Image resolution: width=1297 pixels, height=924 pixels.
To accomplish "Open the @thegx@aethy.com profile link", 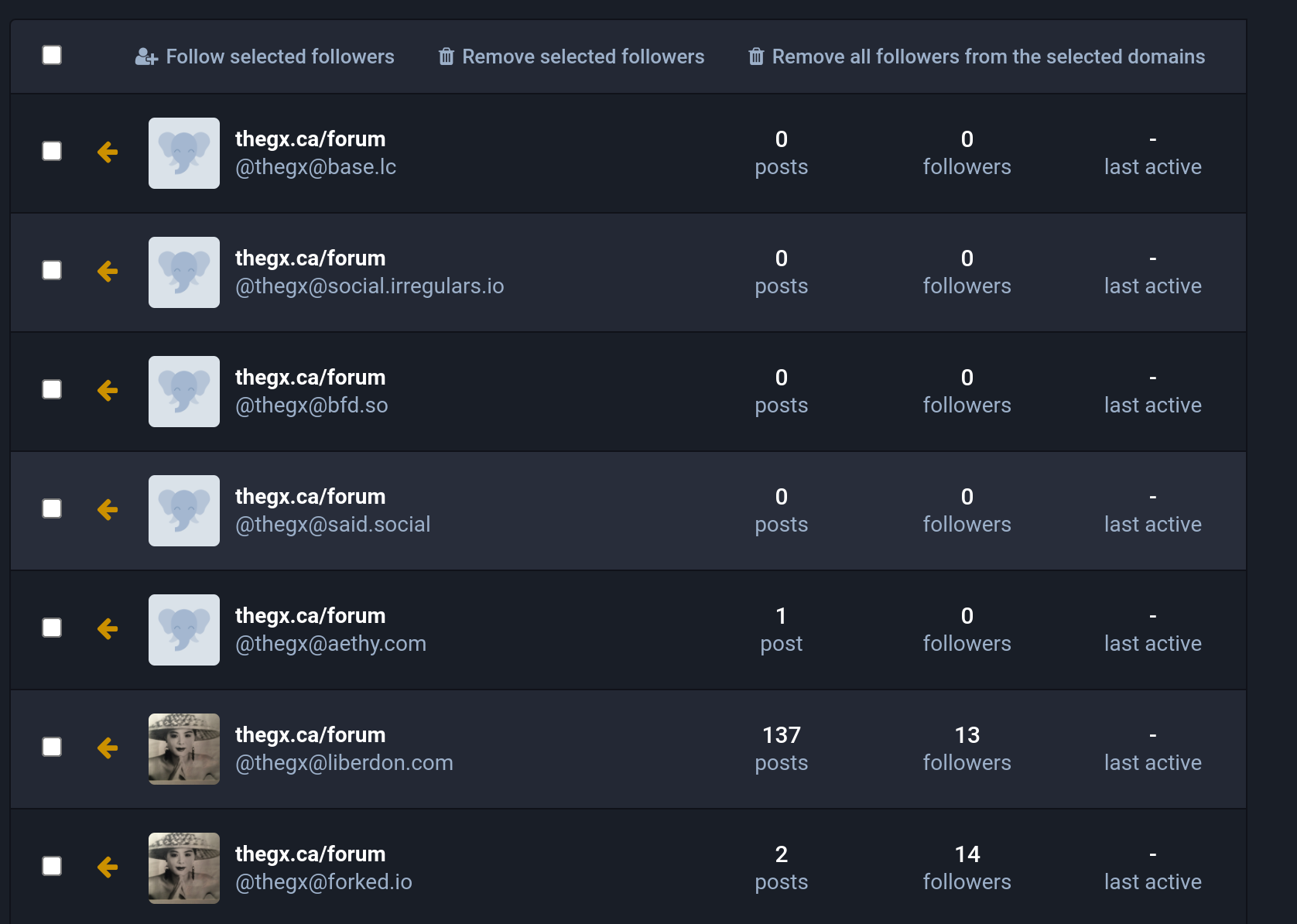I will click(330, 643).
